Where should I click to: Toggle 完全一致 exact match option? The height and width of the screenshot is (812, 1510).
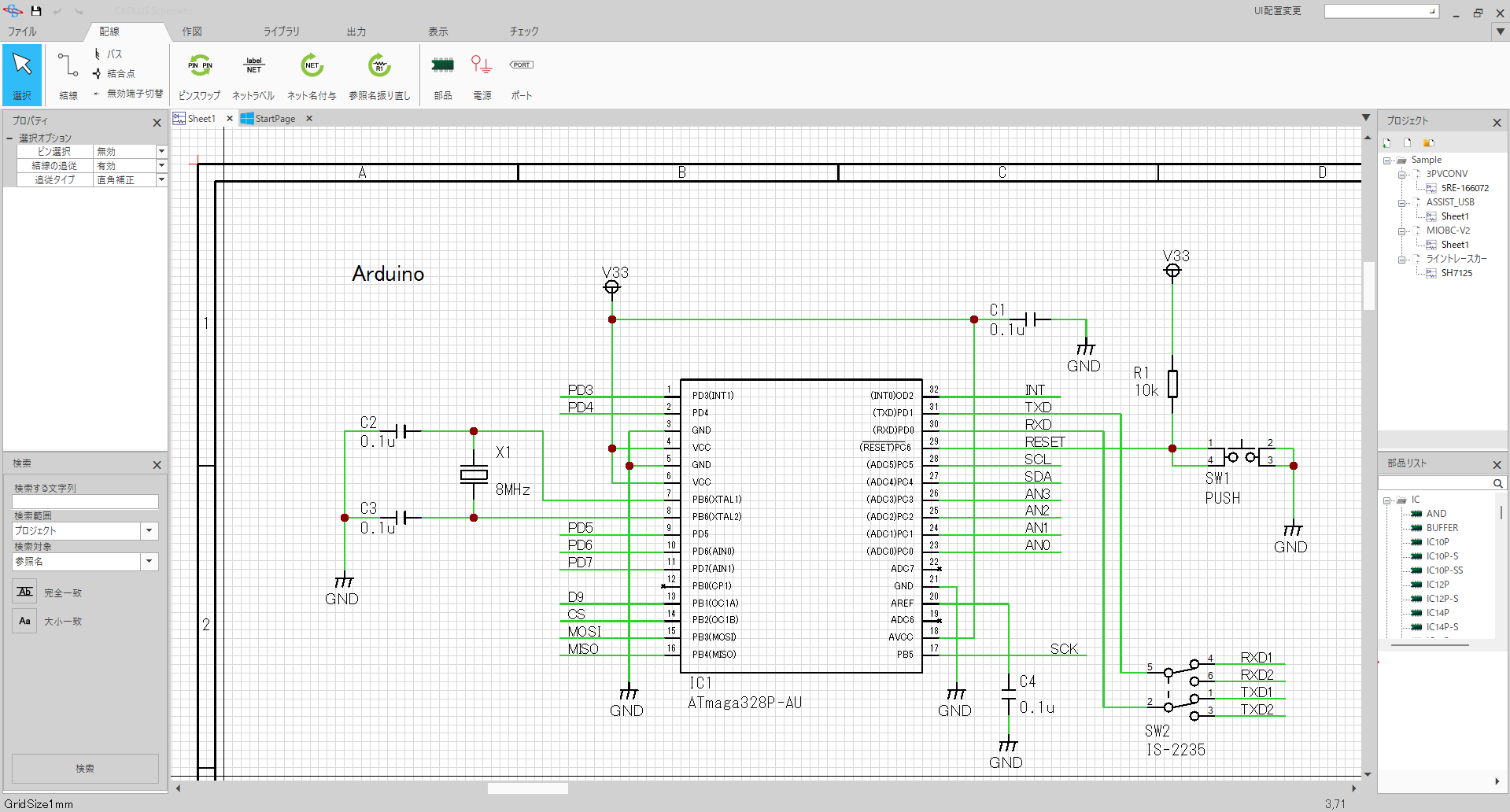(24, 592)
